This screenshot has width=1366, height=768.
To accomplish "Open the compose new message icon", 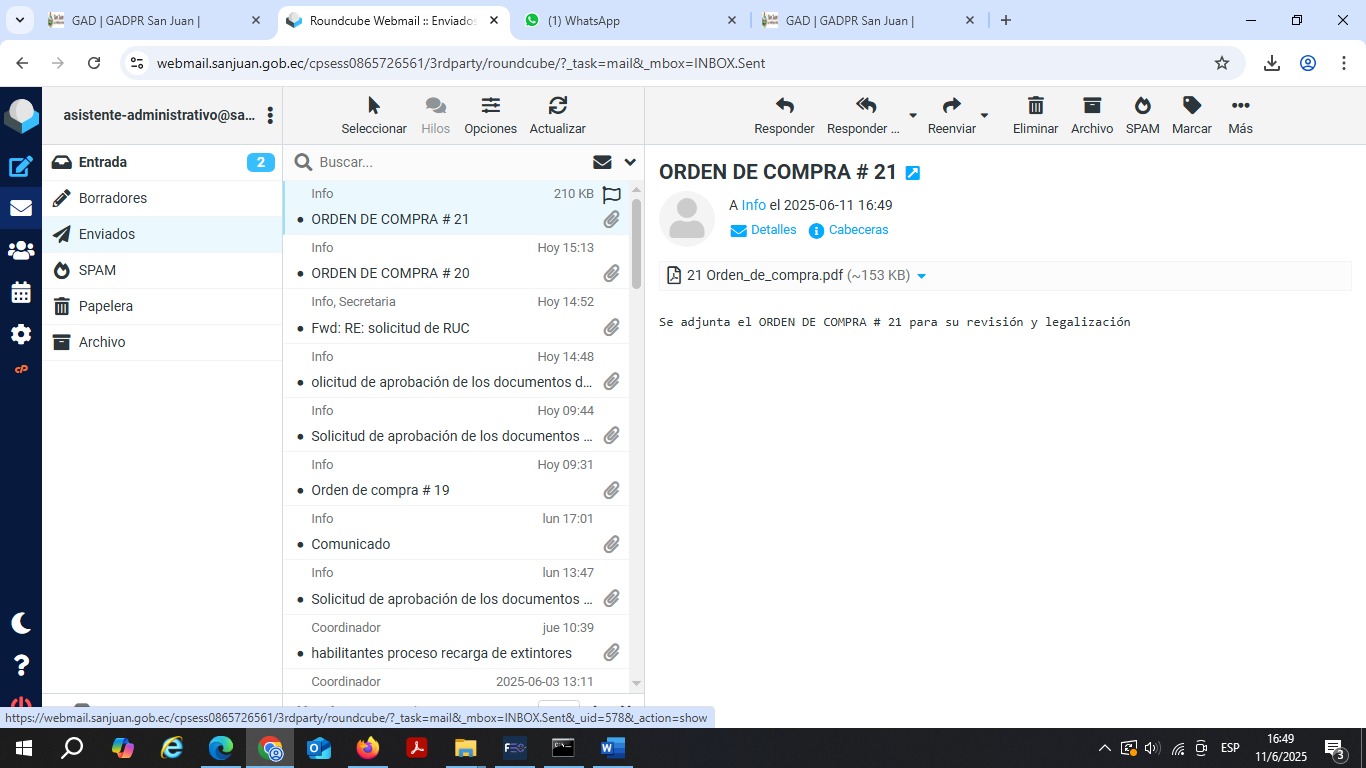I will (21, 167).
